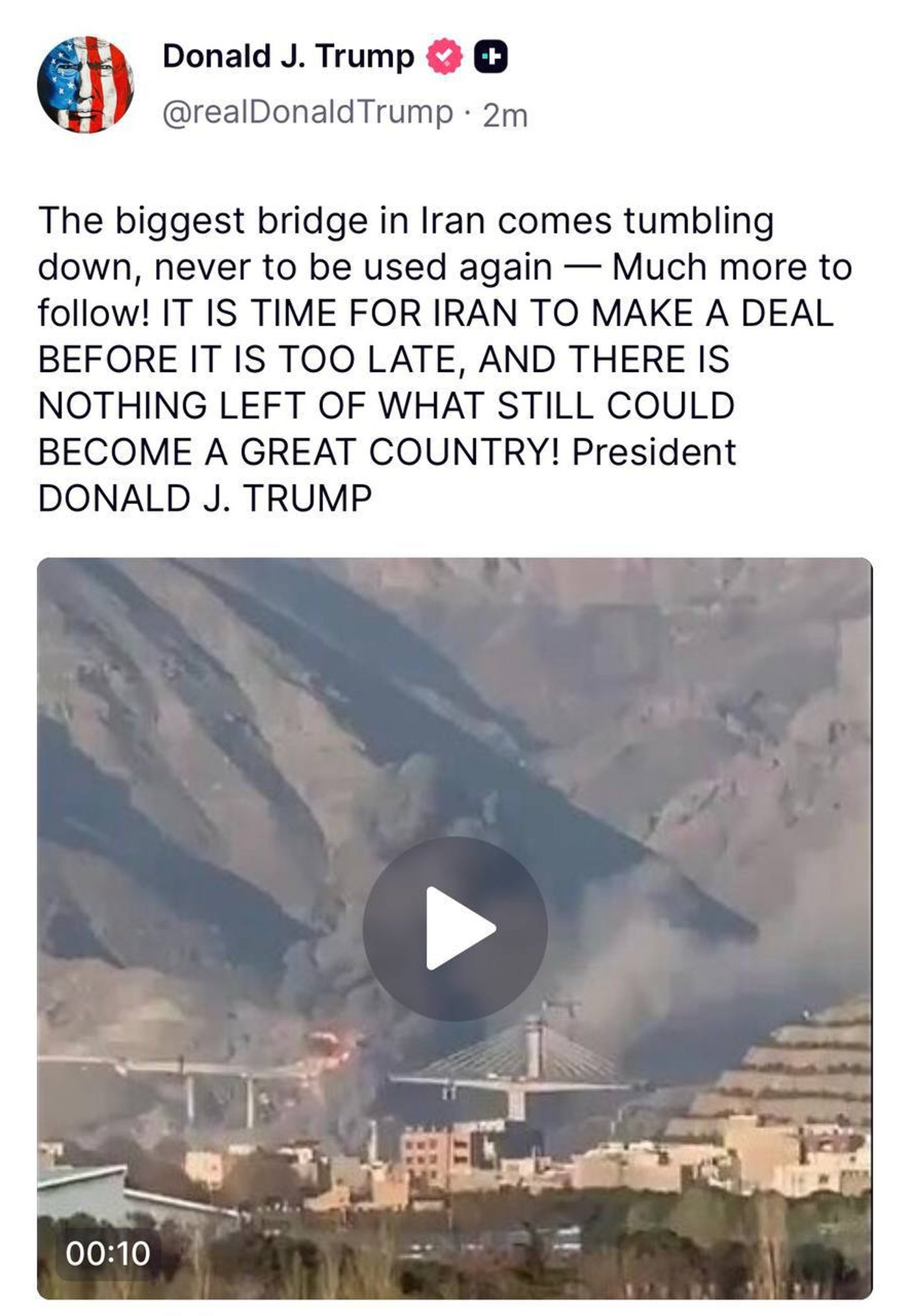Tap the black plus badge icon

pyautogui.click(x=491, y=57)
